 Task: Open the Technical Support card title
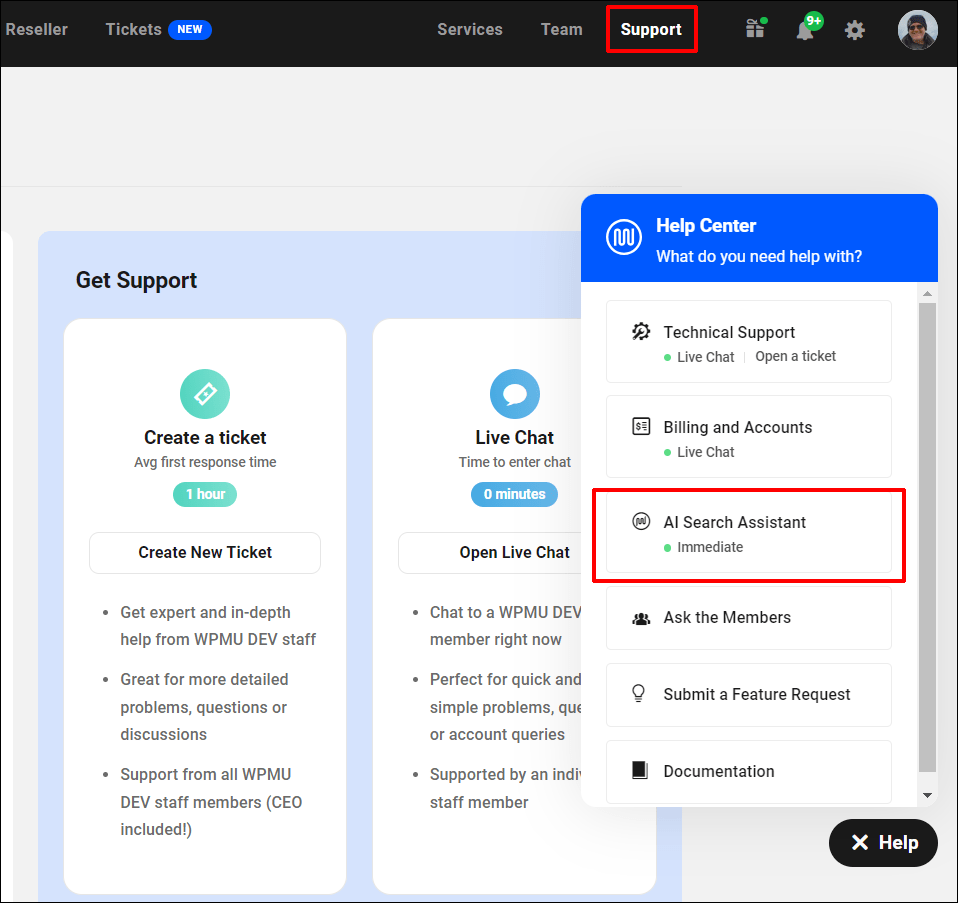[729, 332]
